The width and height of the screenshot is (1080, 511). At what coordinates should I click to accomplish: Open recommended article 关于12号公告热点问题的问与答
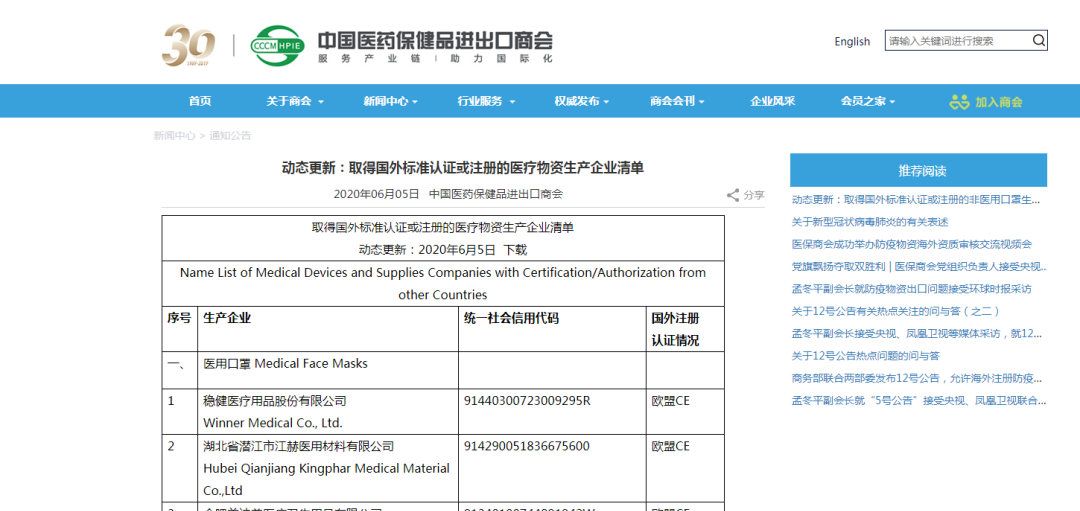pos(866,356)
